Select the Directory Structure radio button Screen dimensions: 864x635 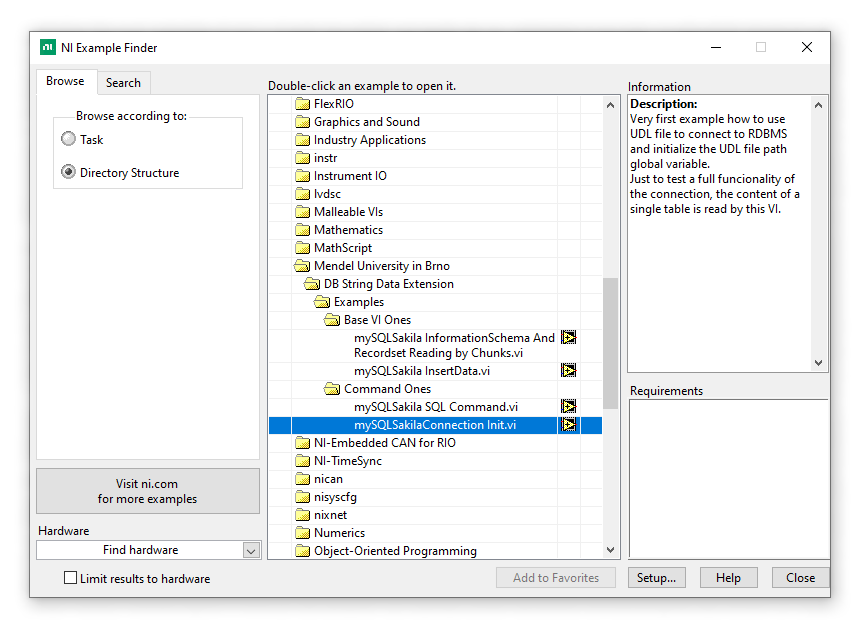(69, 173)
